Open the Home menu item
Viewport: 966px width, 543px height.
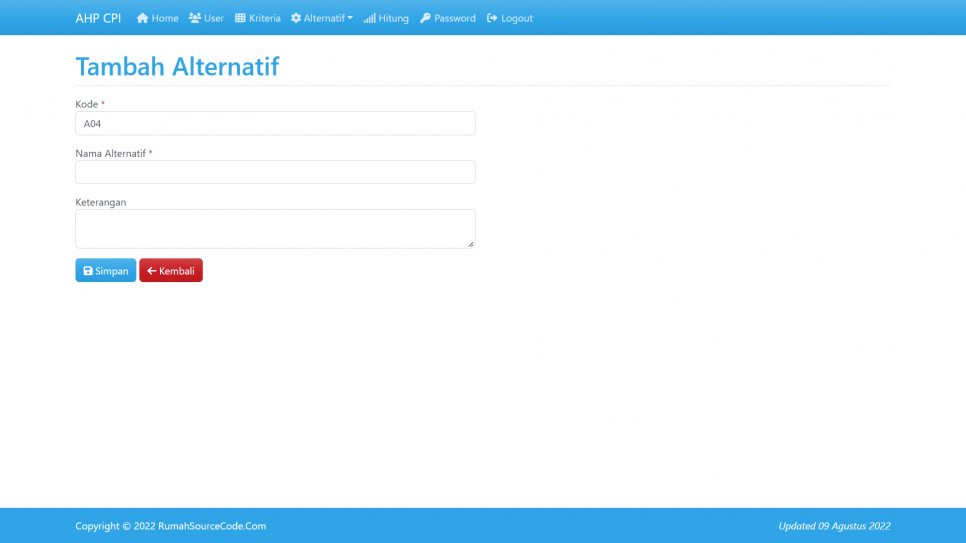(x=165, y=18)
